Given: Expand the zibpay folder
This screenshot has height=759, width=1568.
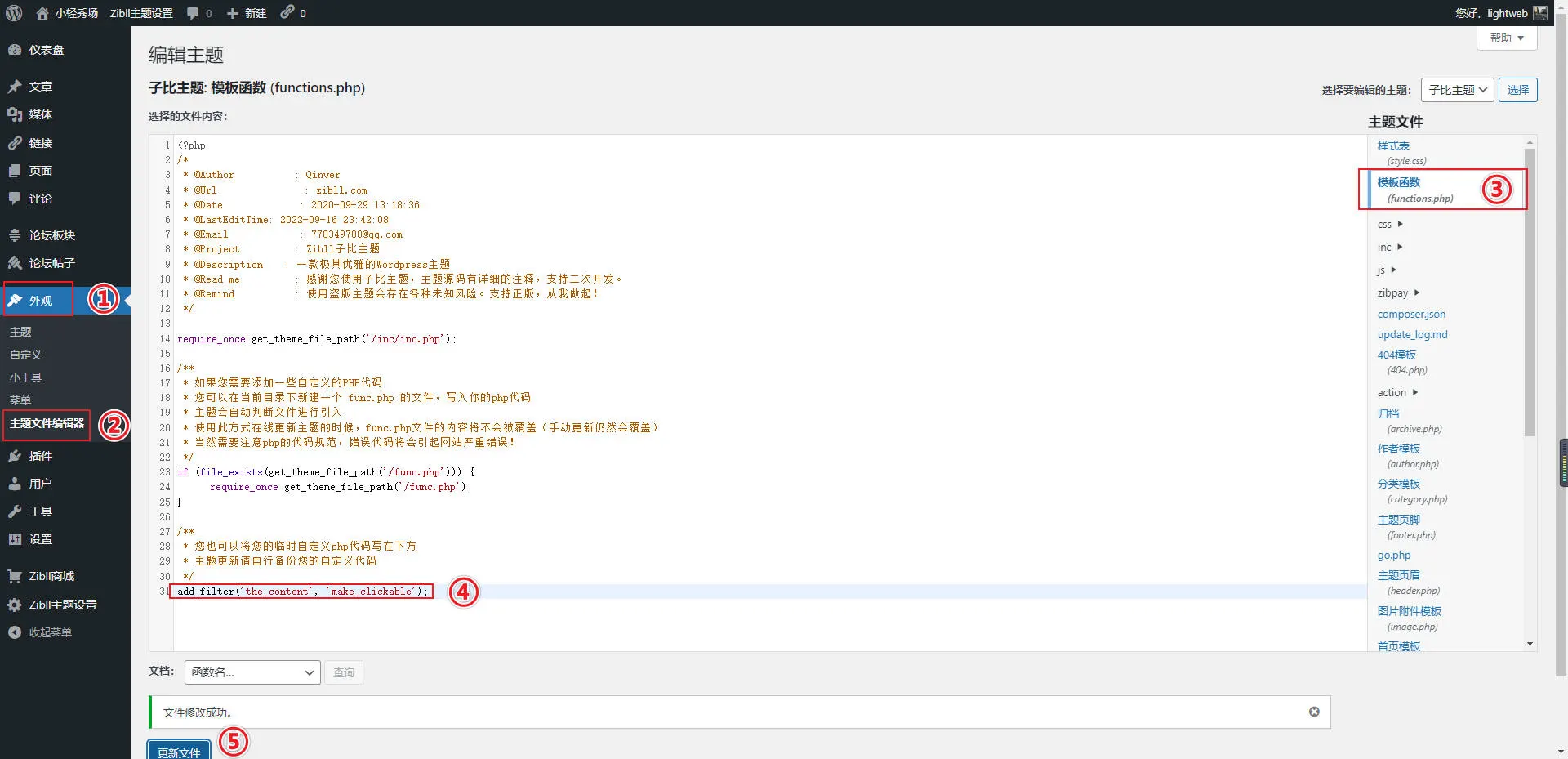Looking at the screenshot, I should tap(1398, 292).
